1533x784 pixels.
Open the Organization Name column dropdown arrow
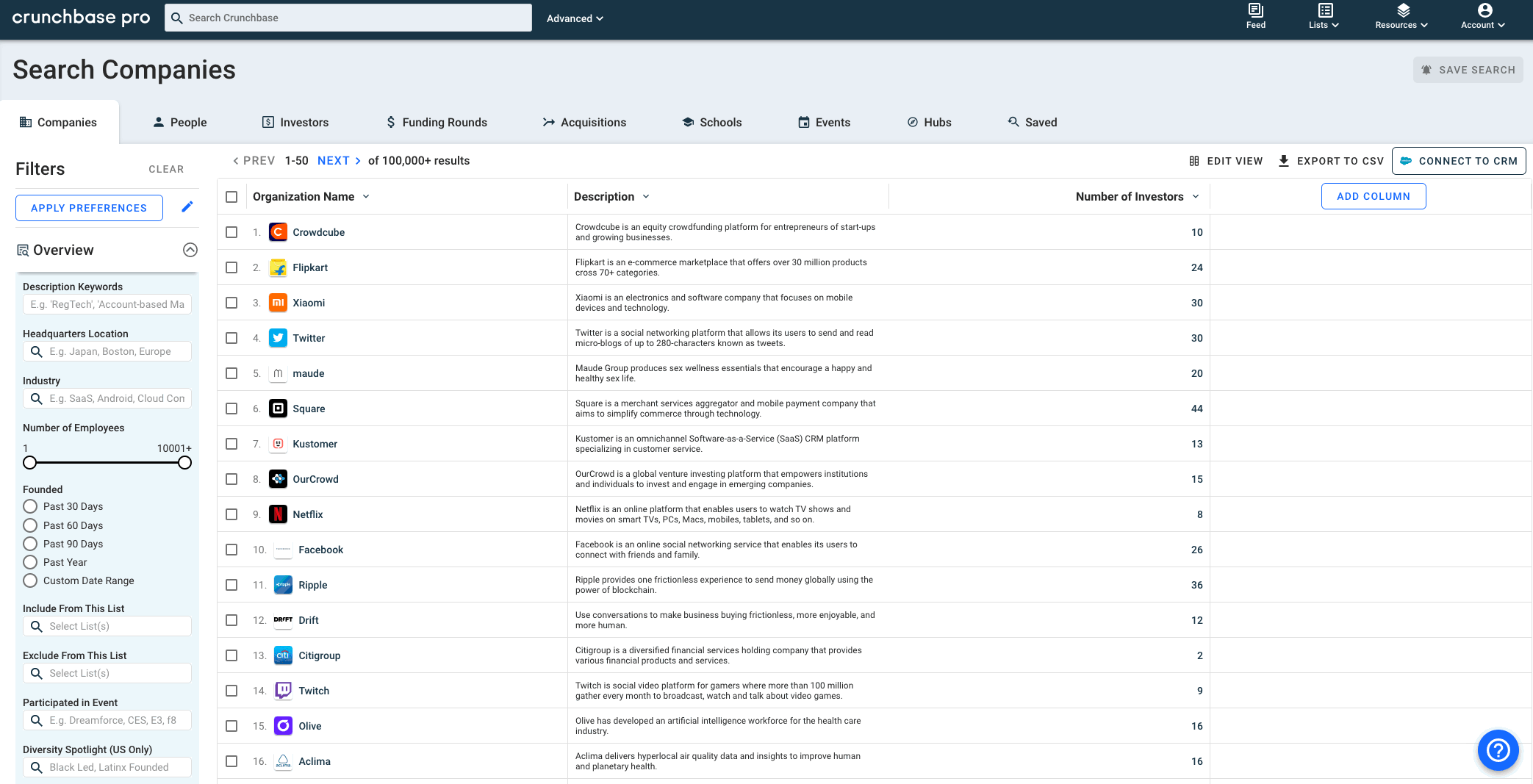tap(366, 196)
